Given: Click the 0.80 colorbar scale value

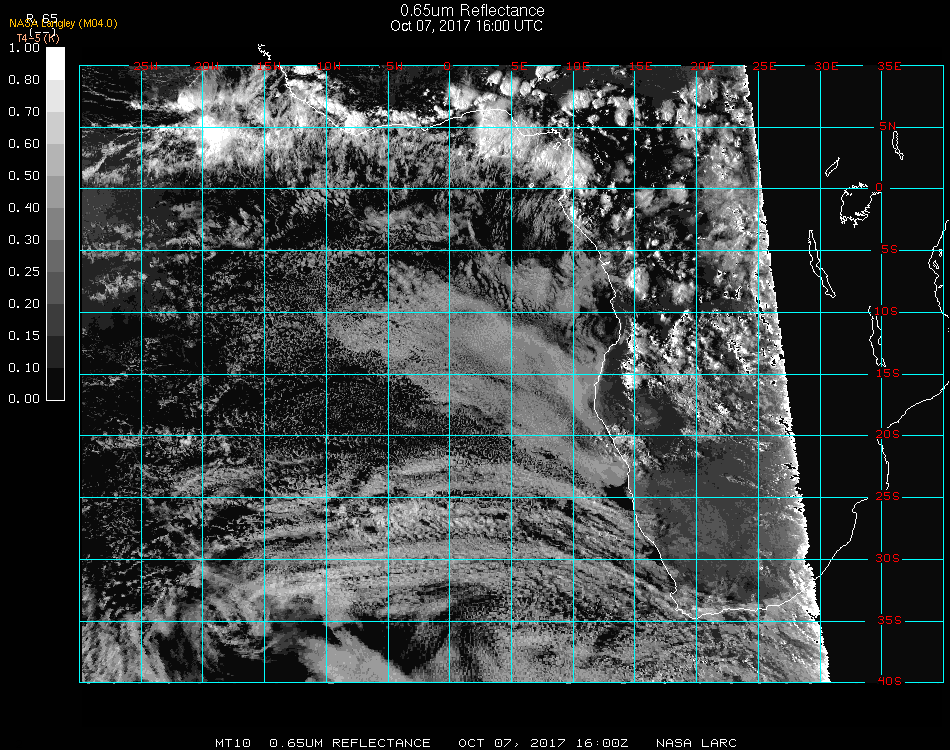Looking at the screenshot, I should pos(24,79).
